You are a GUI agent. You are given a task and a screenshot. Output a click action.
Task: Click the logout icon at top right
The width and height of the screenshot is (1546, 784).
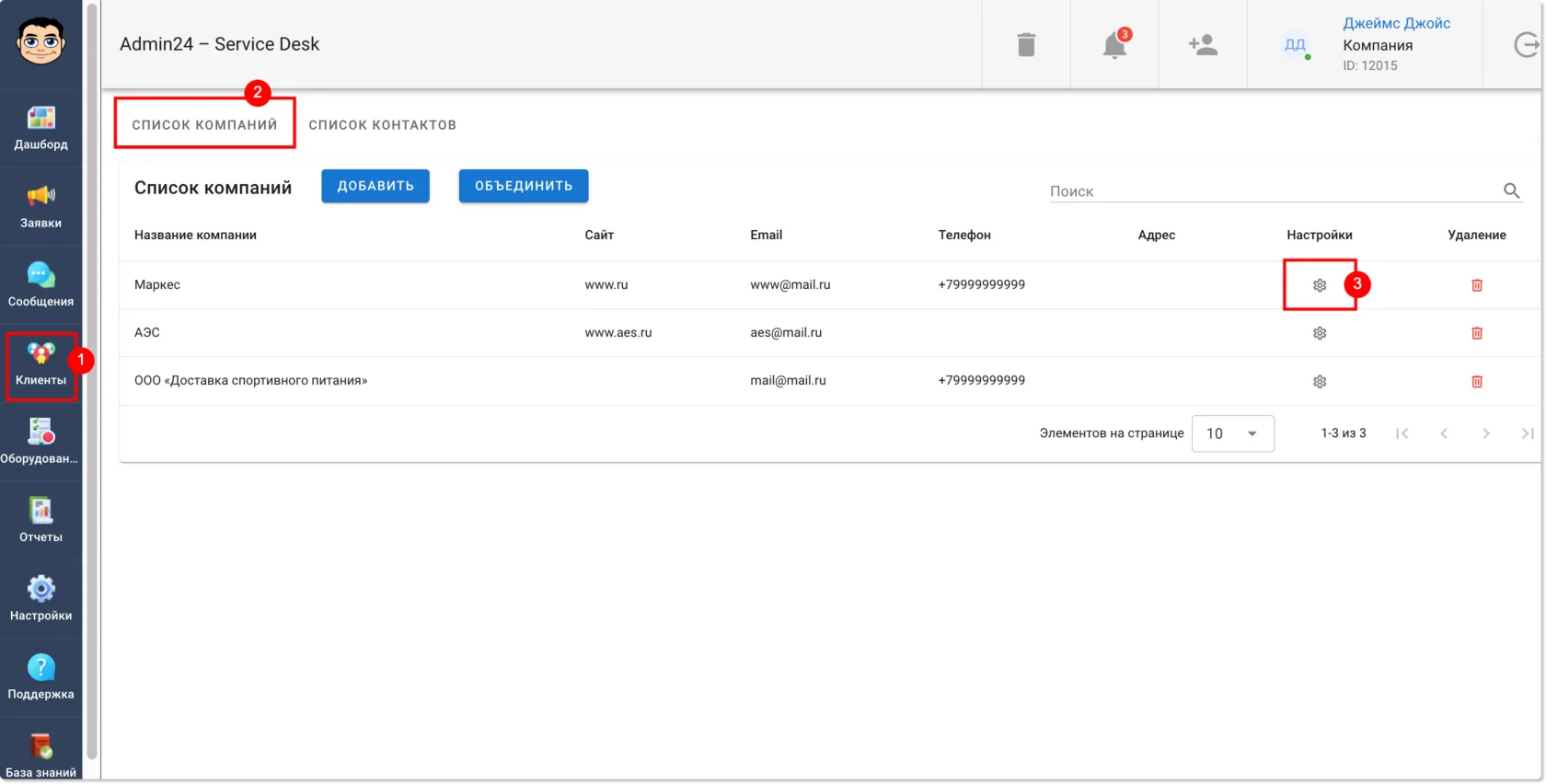(1526, 44)
